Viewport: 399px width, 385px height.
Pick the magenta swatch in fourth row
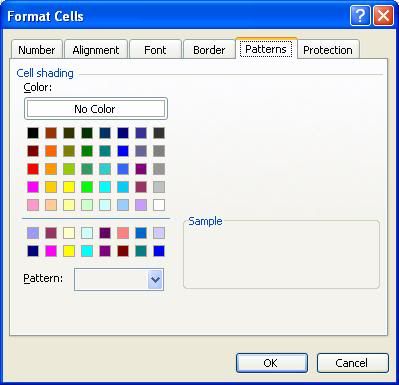[x=33, y=187]
